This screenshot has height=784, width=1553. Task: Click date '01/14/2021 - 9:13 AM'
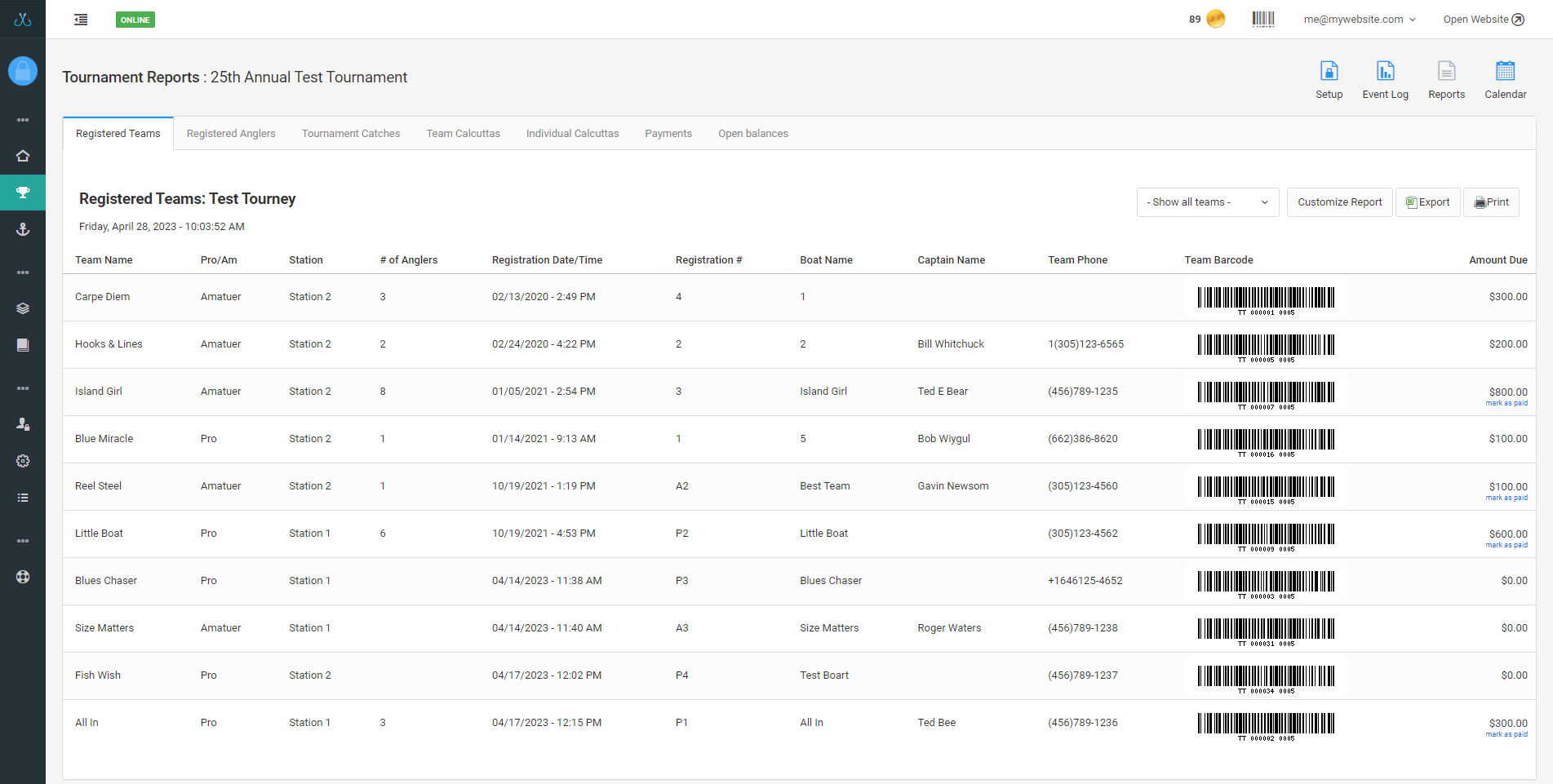(544, 439)
